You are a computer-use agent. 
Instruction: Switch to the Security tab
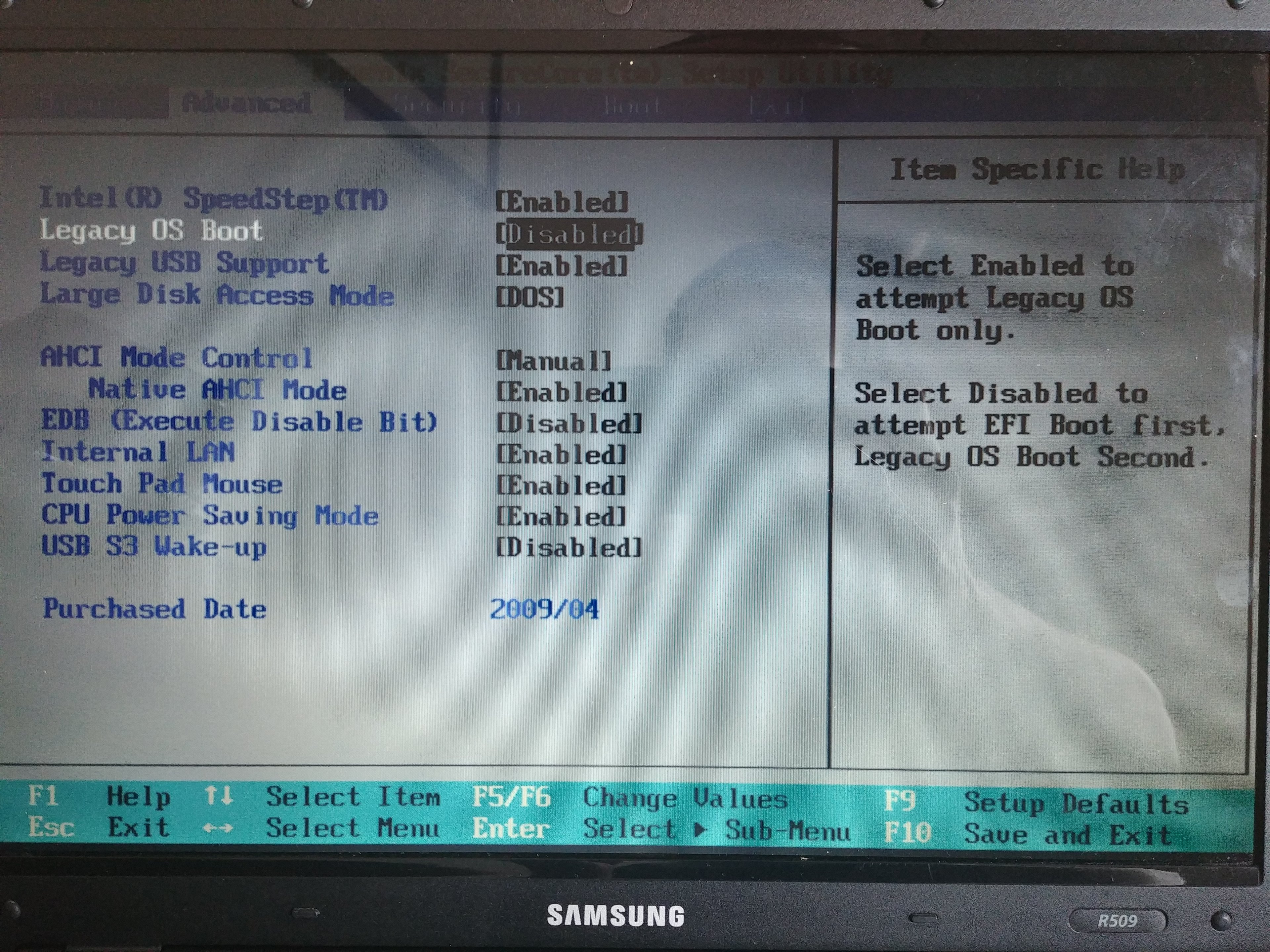click(456, 105)
